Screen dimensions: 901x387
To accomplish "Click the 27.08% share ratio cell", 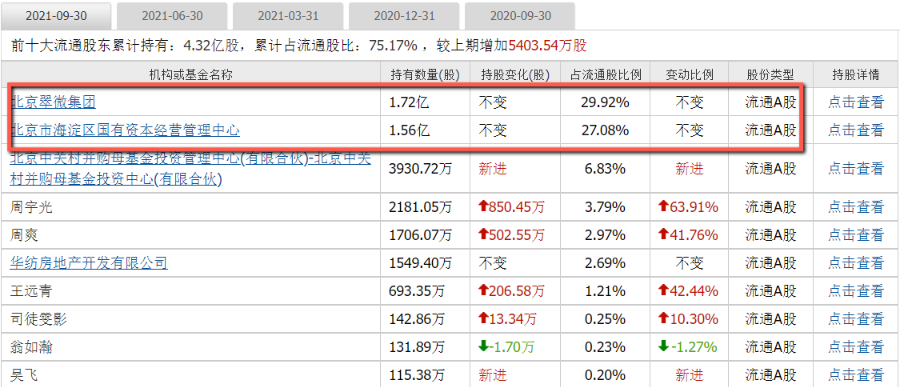I will [x=605, y=131].
